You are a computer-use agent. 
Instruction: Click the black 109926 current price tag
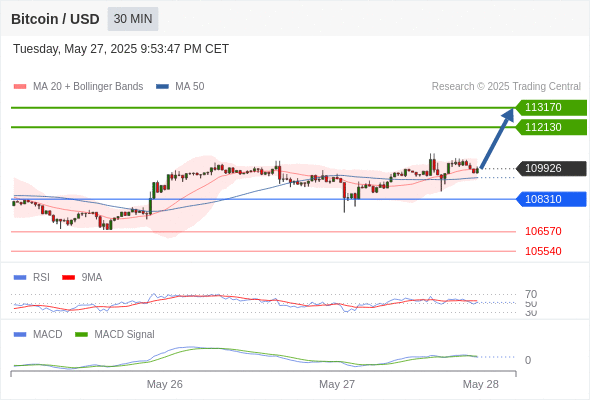(x=551, y=168)
